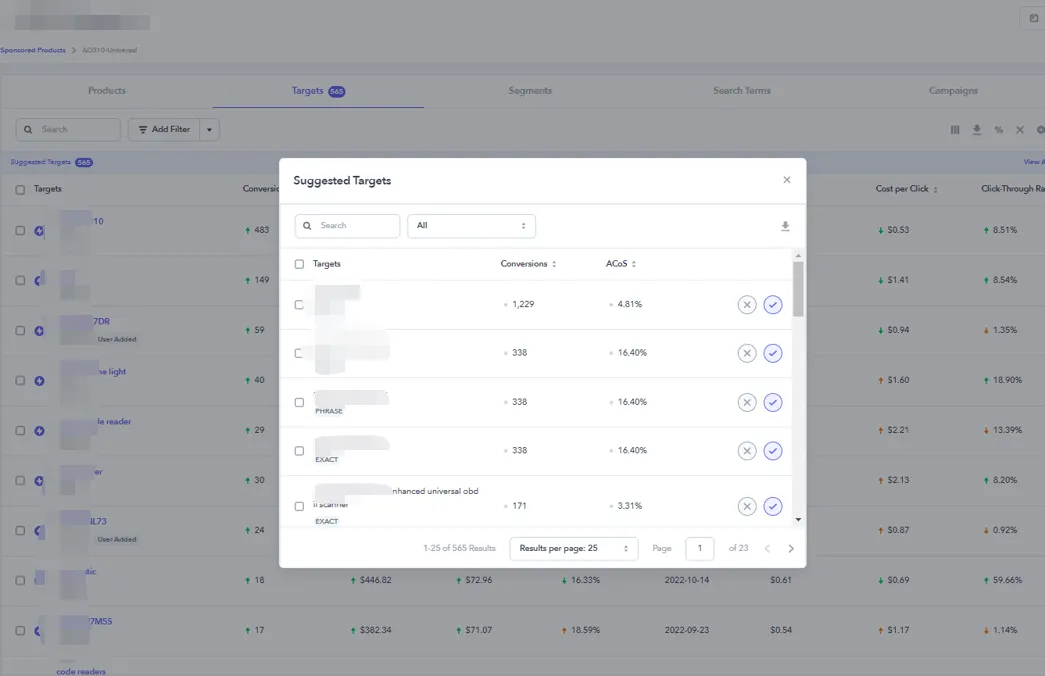
Task: Open the All filter dropdown in dialog
Action: pyautogui.click(x=471, y=226)
